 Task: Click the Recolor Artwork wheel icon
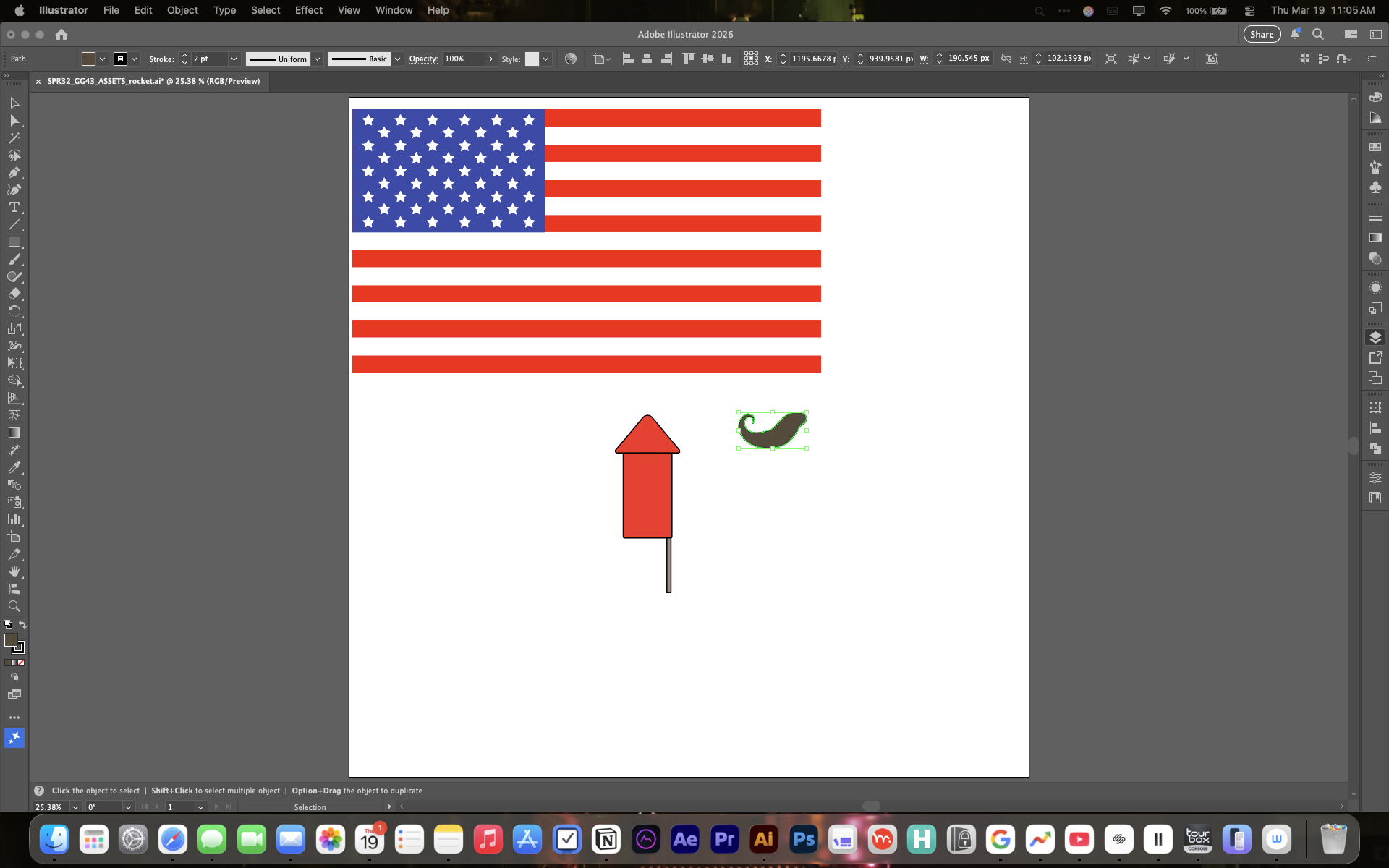point(571,59)
